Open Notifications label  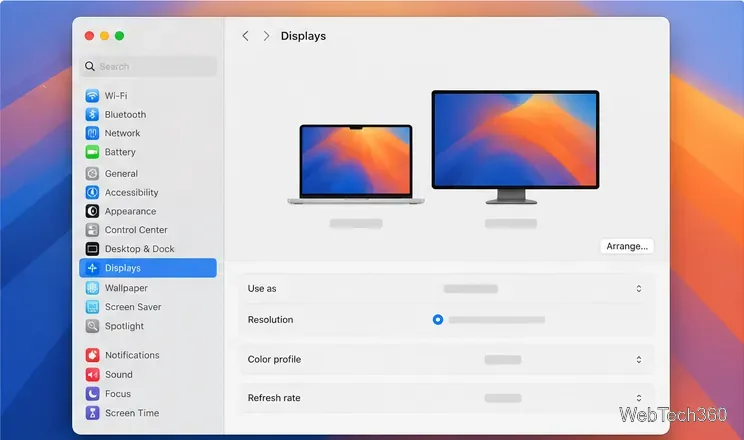point(132,355)
